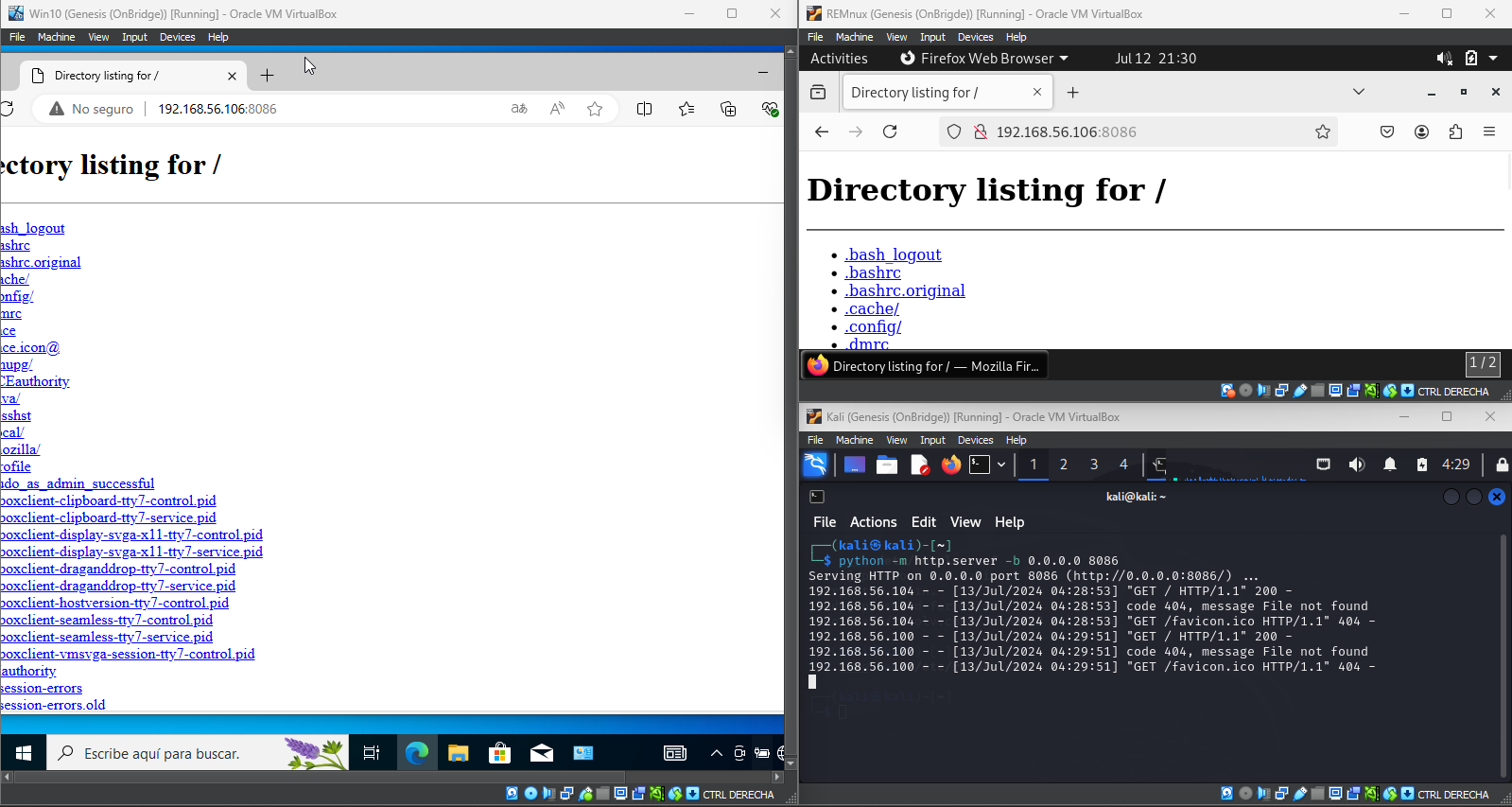Click Firefox back arrow in REMnux
This screenshot has width=1512, height=807.
pos(822,132)
